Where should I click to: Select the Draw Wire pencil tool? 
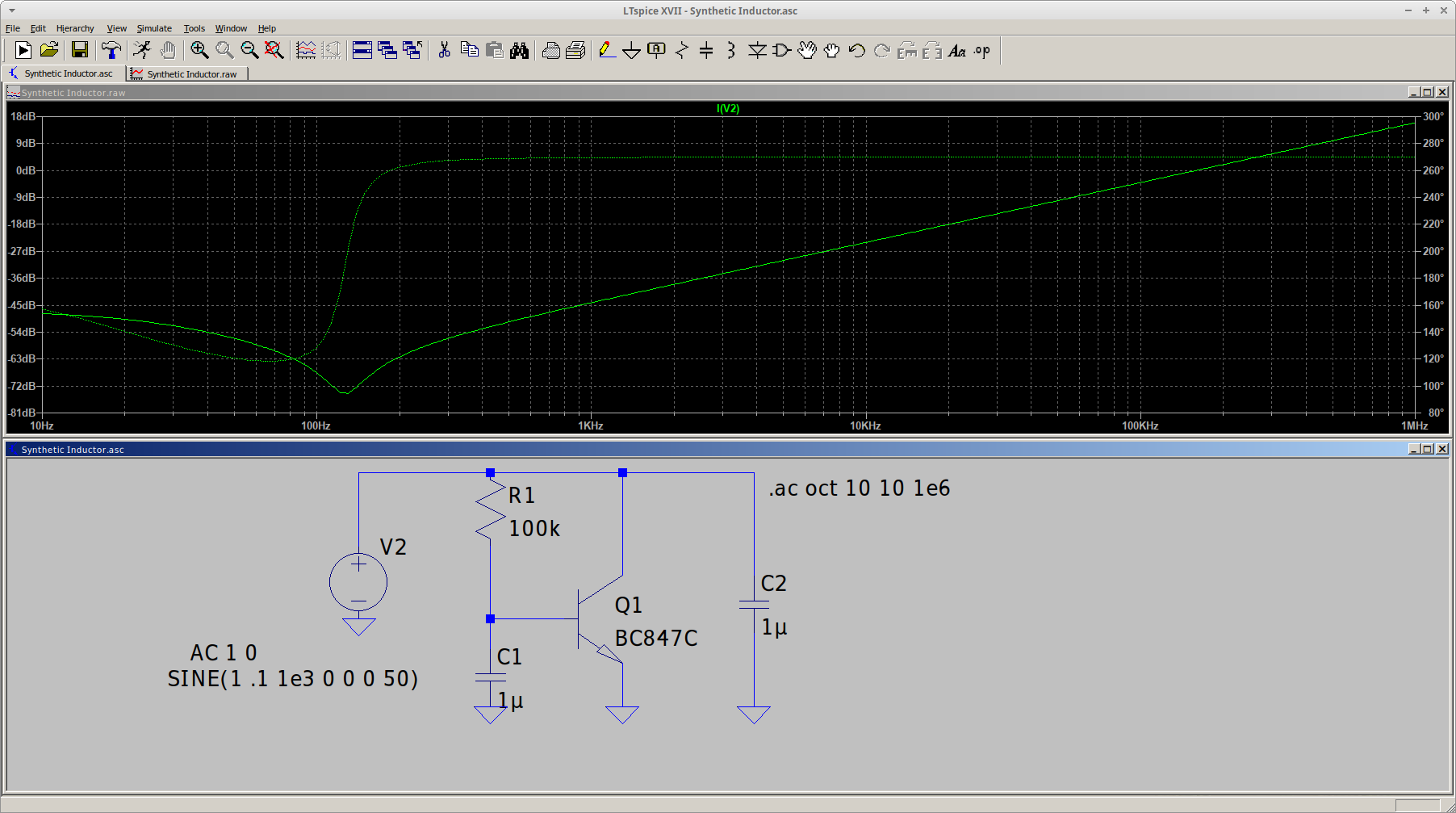607,50
